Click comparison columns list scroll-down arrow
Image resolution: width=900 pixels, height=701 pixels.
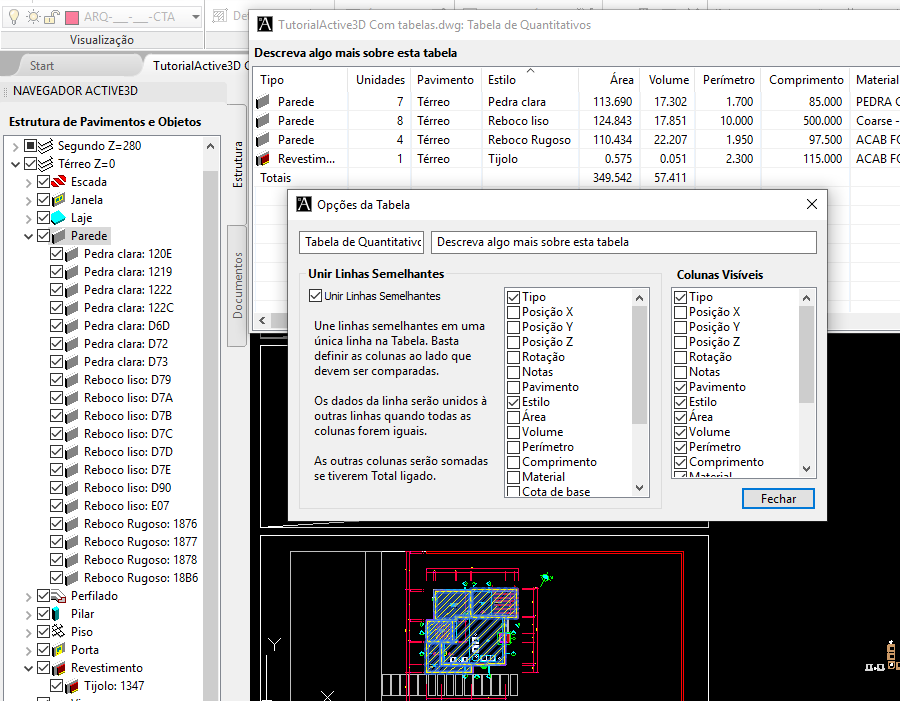click(639, 489)
